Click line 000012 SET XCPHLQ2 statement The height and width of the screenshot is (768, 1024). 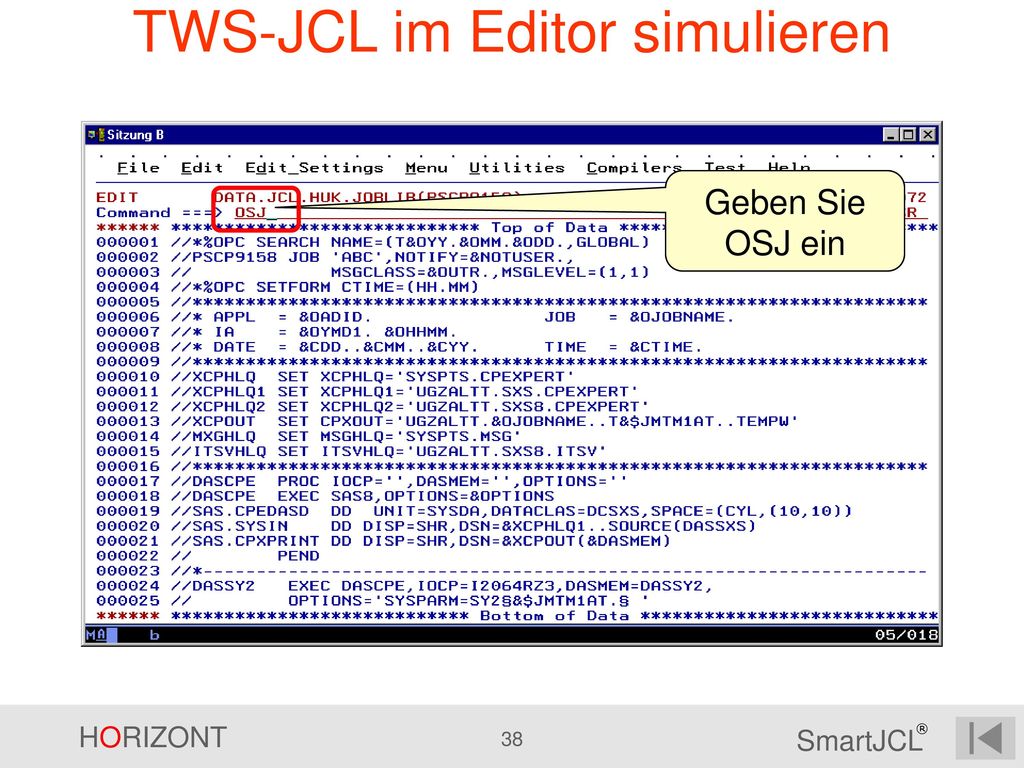click(x=372, y=407)
